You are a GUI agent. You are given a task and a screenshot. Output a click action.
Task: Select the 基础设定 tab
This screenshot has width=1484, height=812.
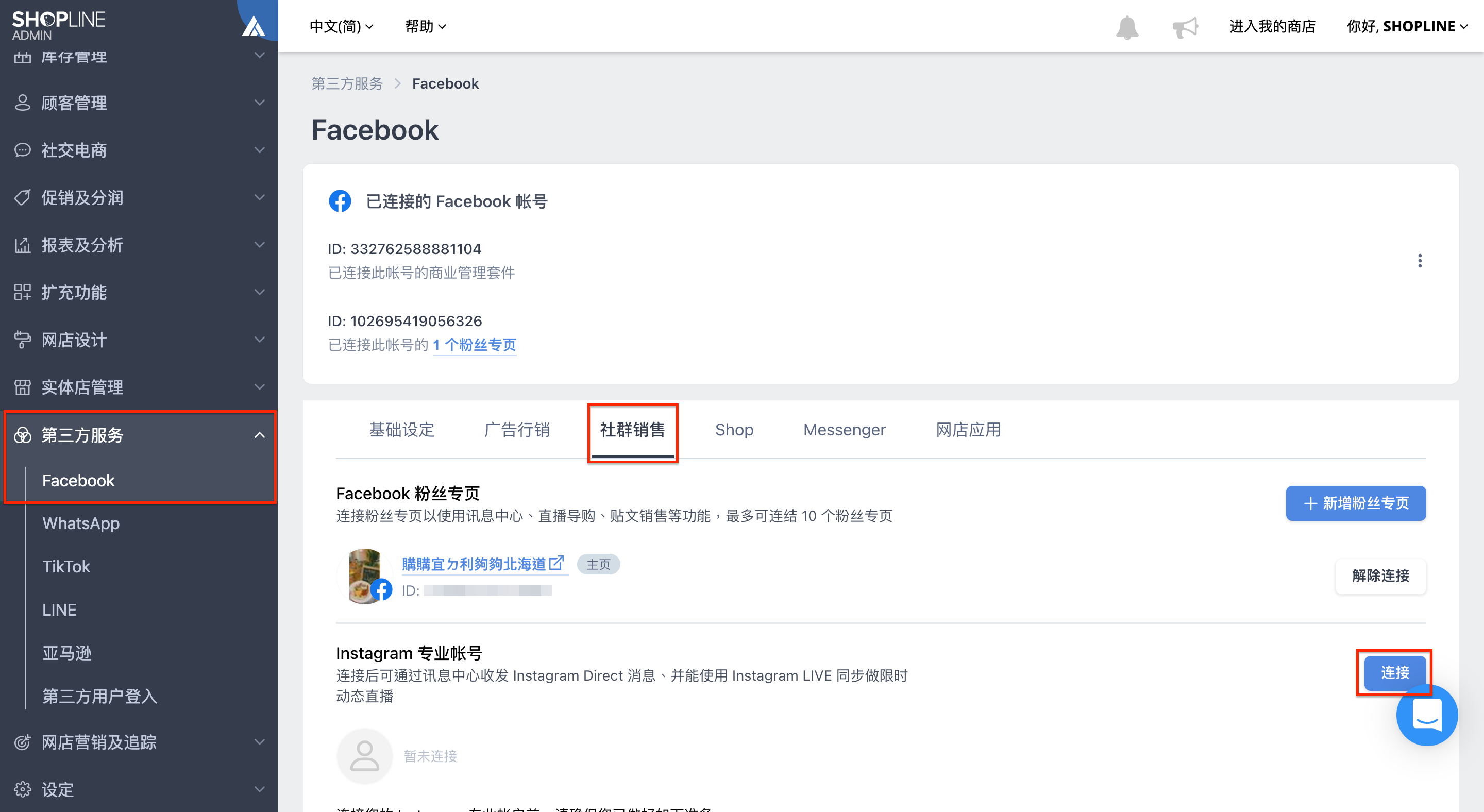pyautogui.click(x=401, y=430)
